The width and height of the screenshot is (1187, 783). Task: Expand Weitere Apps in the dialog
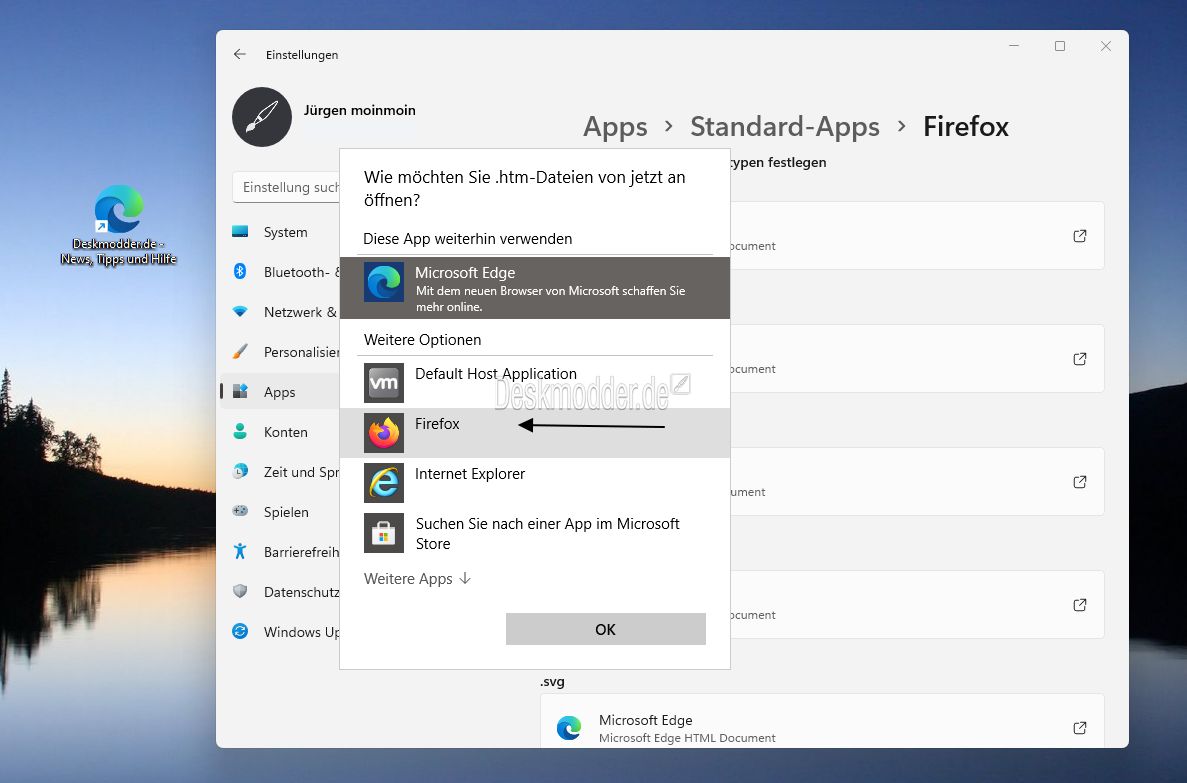pos(417,579)
